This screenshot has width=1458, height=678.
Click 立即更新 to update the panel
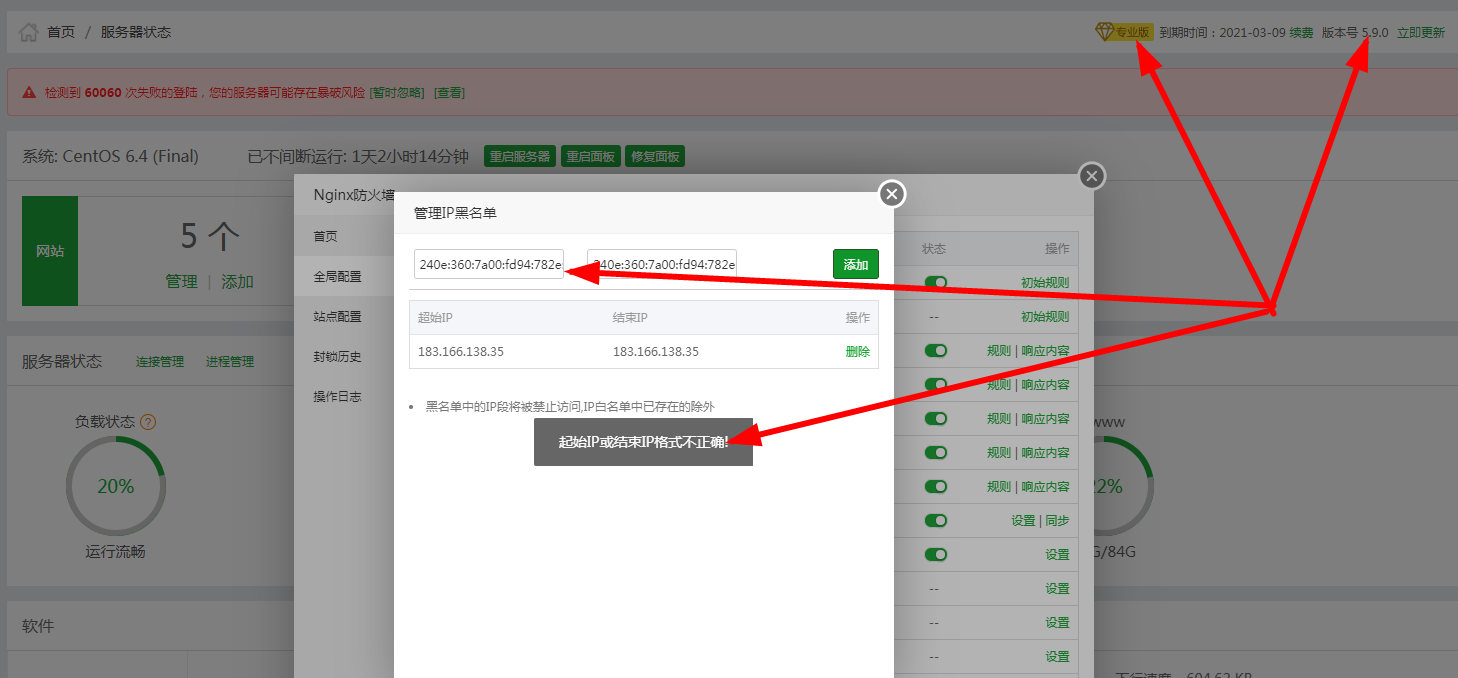click(x=1421, y=32)
